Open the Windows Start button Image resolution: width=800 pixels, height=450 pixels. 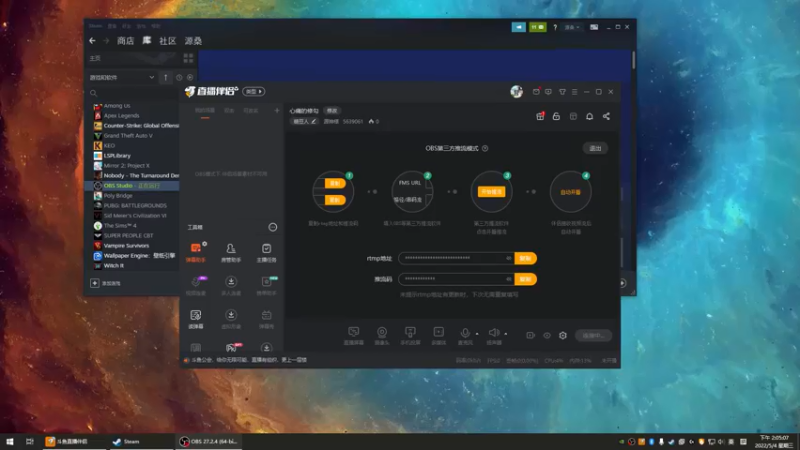pos(10,441)
